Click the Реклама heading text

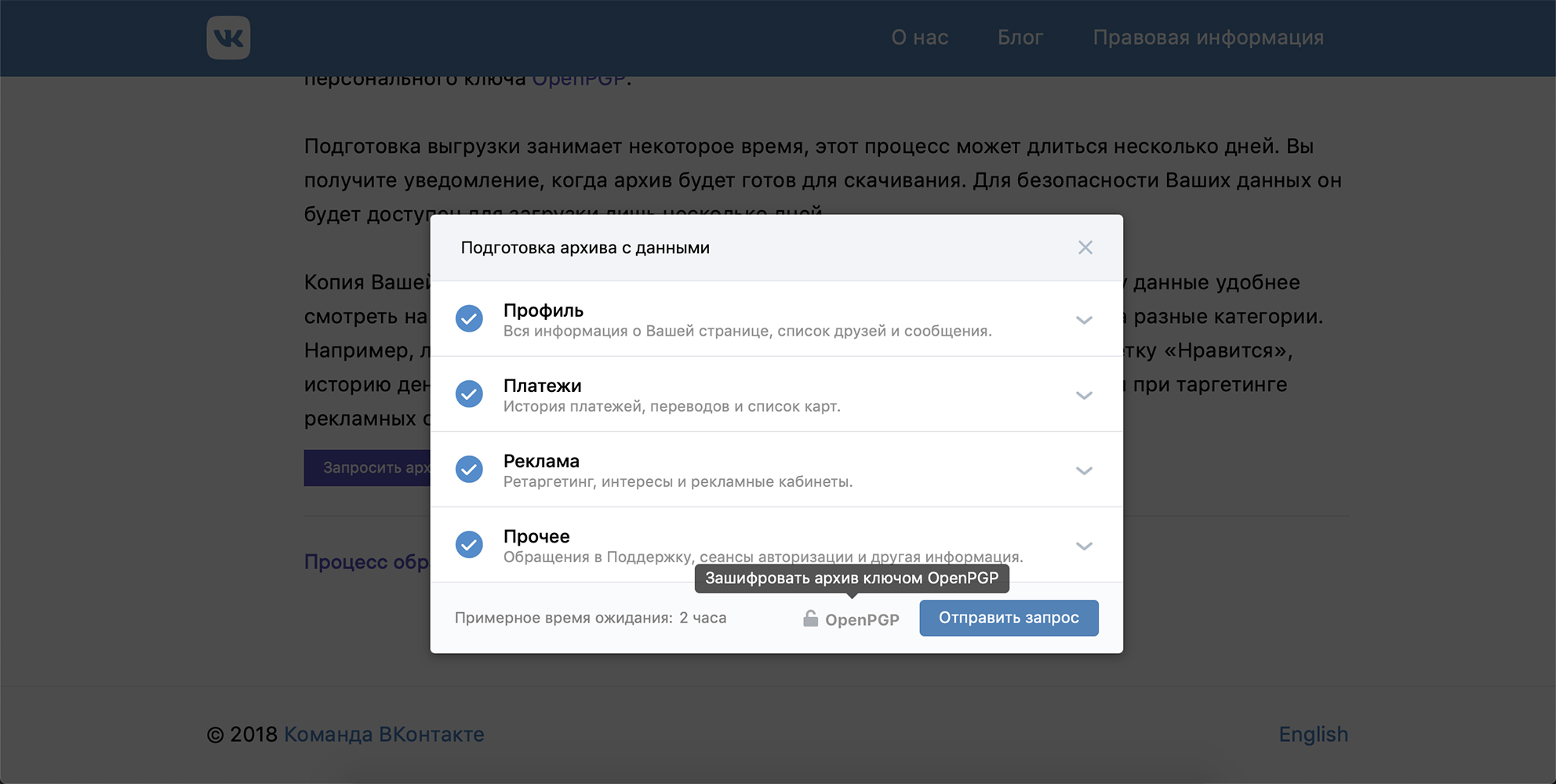pyautogui.click(x=541, y=461)
